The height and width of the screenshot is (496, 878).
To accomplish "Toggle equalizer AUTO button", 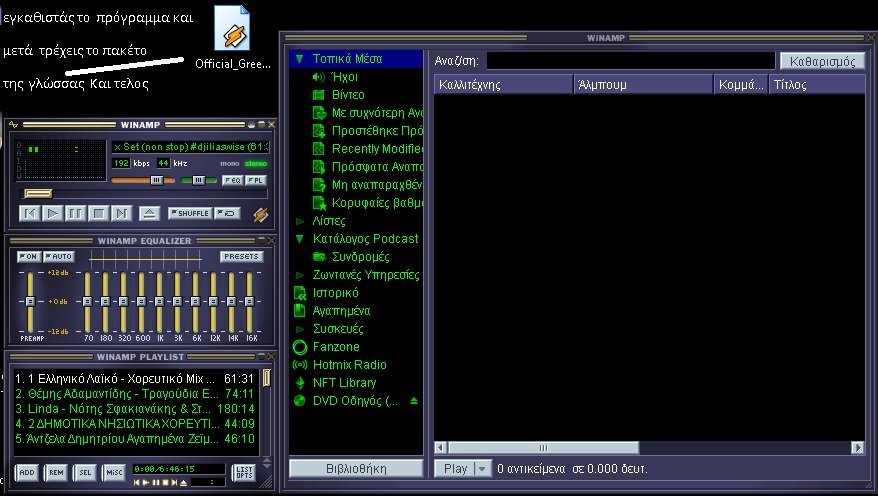I will tap(58, 256).
